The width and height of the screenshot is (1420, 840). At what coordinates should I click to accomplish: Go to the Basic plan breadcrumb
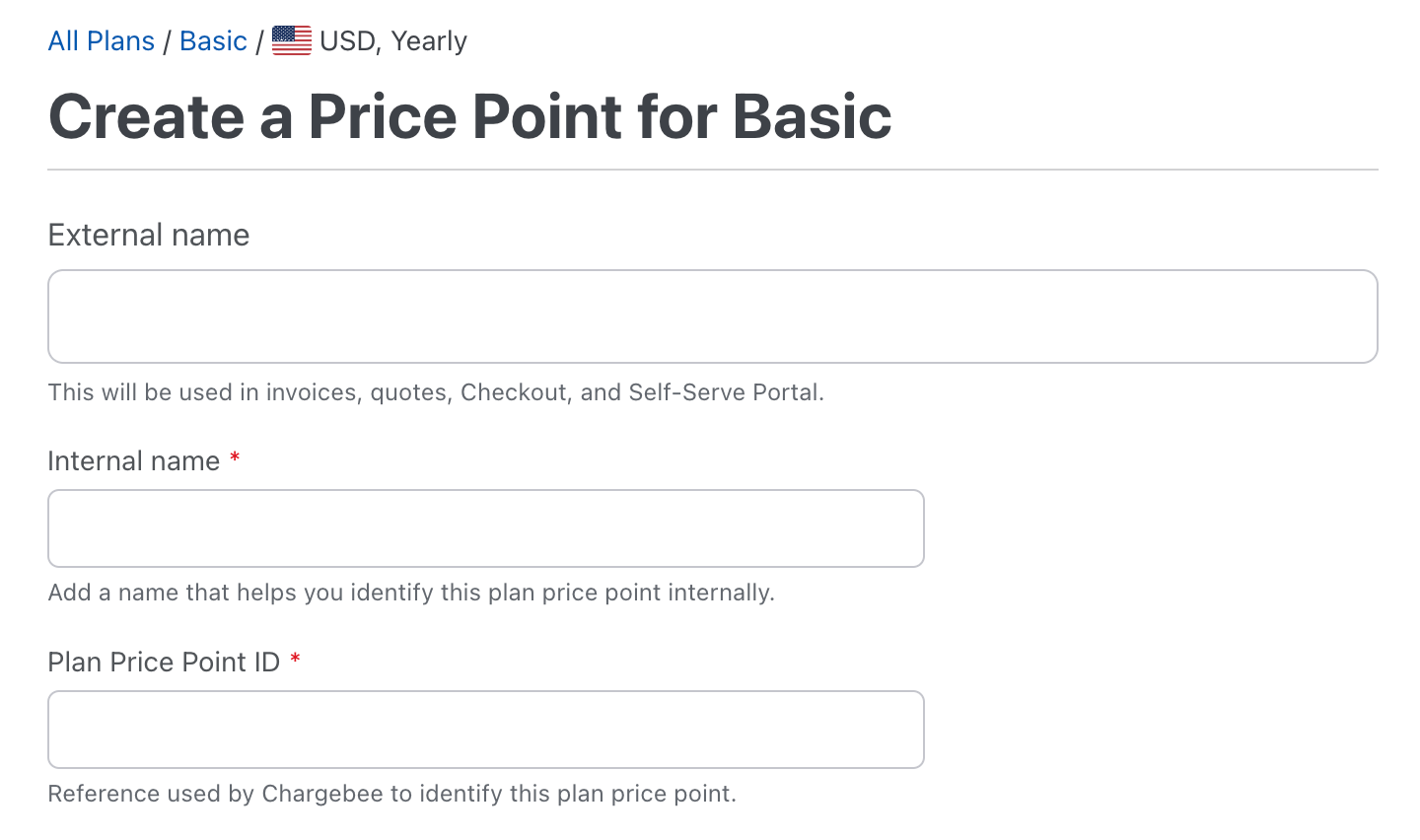(213, 41)
